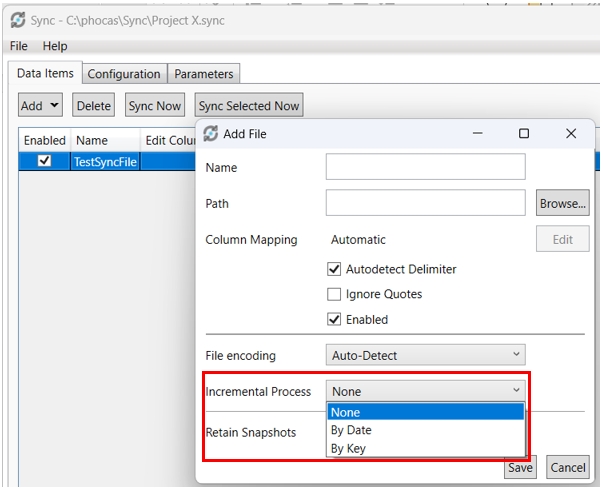Open the File menu
The image size is (603, 490).
pyautogui.click(x=19, y=46)
